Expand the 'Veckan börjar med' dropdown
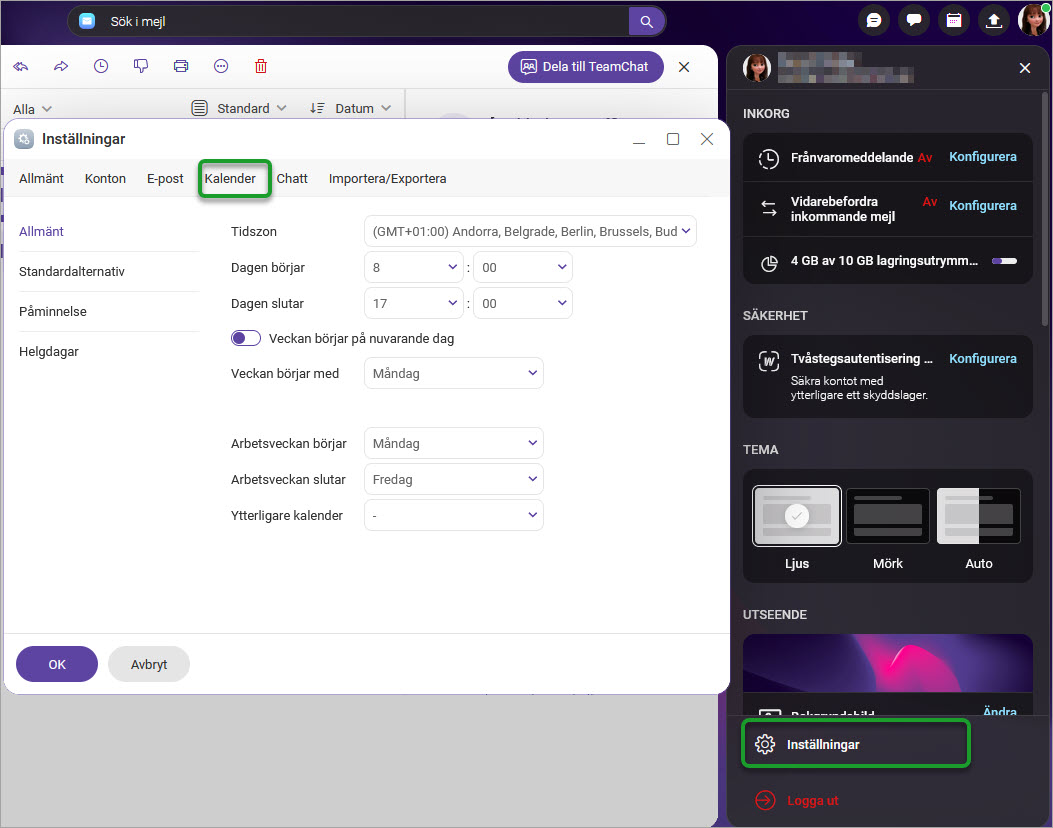1053x828 pixels. 453,373
